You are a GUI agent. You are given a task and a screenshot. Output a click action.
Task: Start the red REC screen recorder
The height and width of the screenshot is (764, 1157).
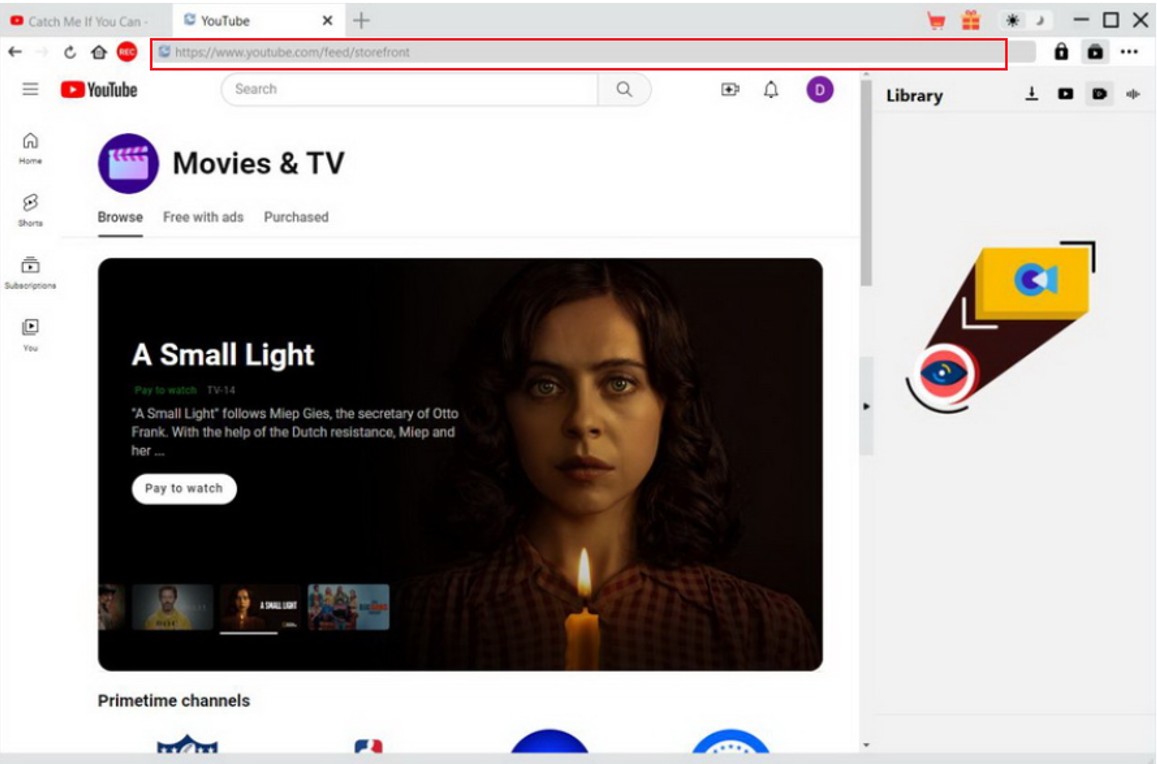[x=127, y=52]
